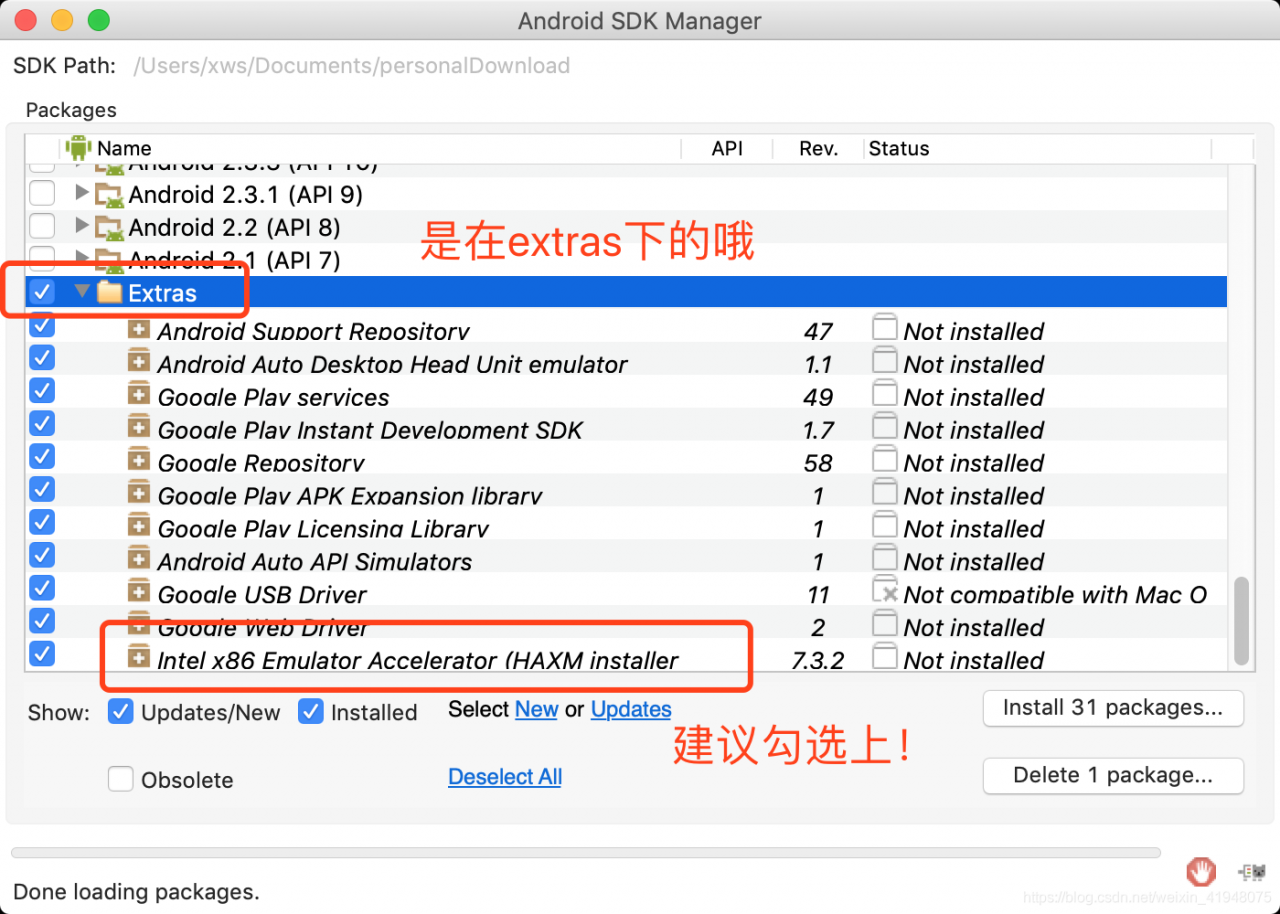Image resolution: width=1280 pixels, height=914 pixels.
Task: Expand Android 2.1 (API 7) node
Action: [x=82, y=260]
